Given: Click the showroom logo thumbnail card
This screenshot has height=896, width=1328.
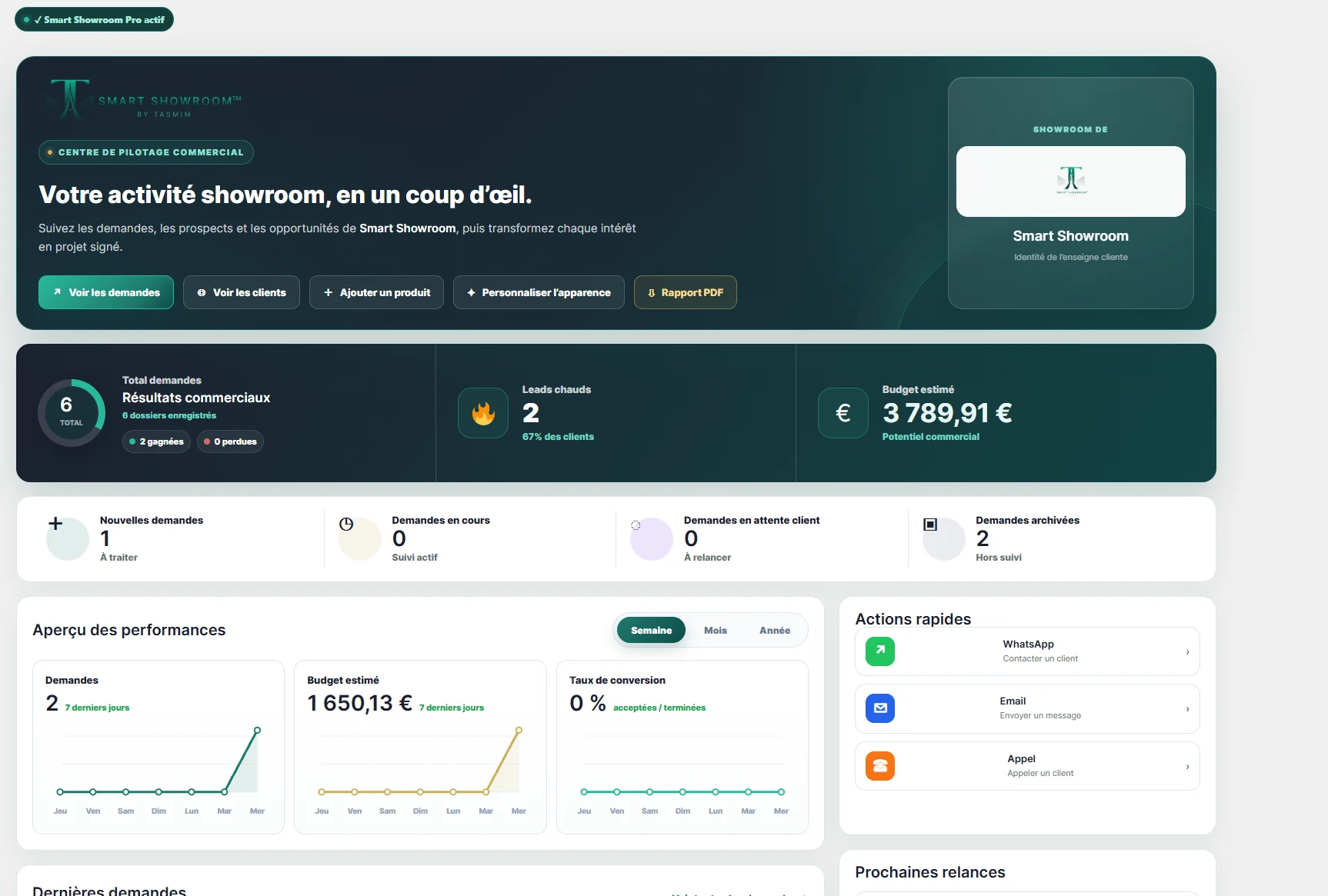Looking at the screenshot, I should pyautogui.click(x=1070, y=182).
